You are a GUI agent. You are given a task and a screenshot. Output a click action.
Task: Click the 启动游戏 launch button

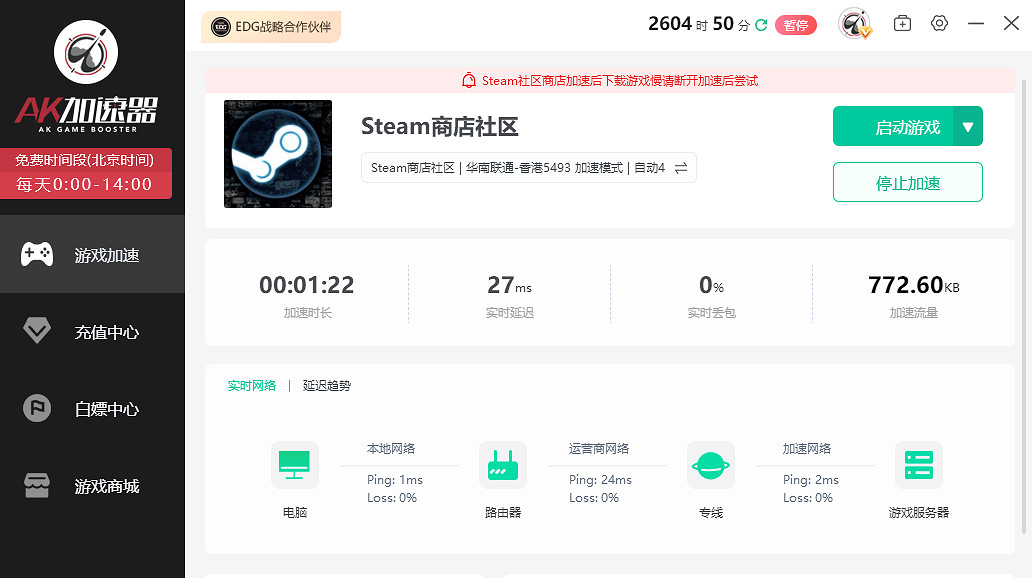[899, 125]
